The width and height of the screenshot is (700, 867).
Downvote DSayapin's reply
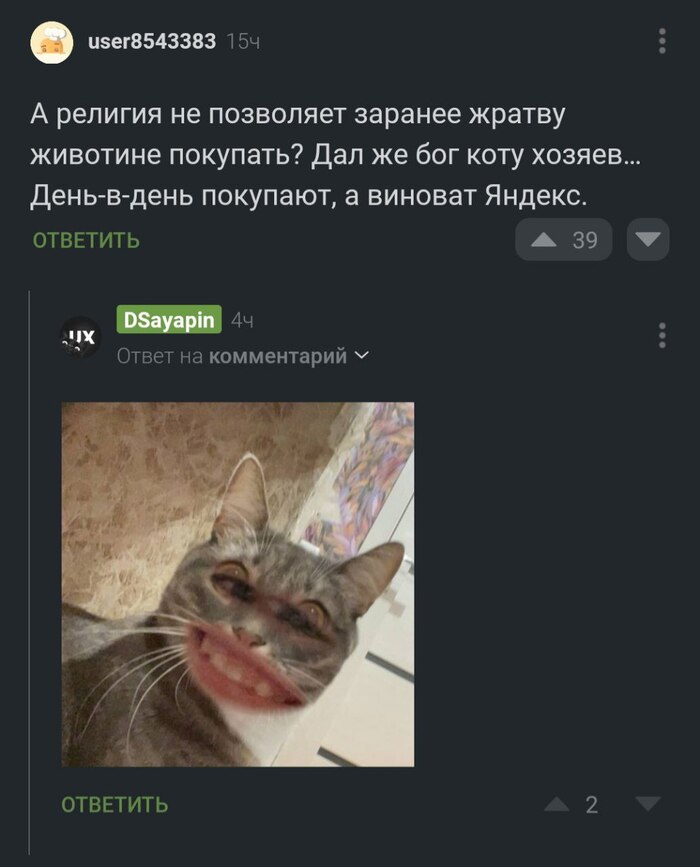(x=647, y=804)
